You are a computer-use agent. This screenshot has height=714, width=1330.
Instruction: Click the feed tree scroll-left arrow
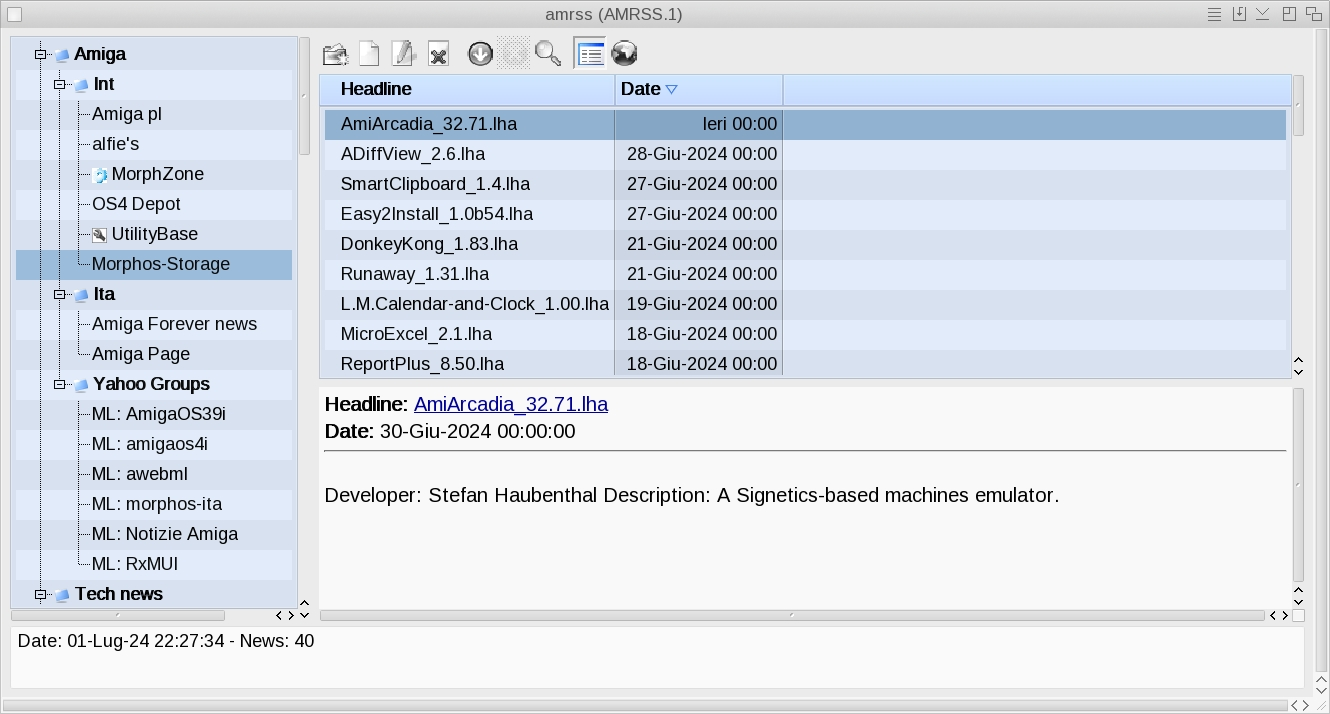[x=280, y=615]
